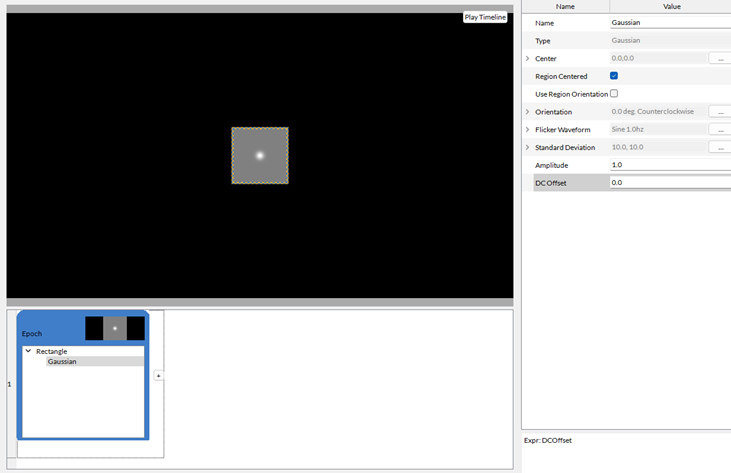Viewport: 731px width, 473px height.
Task: Open the Standard Deviation ellipsis editor button
Action: (x=720, y=148)
